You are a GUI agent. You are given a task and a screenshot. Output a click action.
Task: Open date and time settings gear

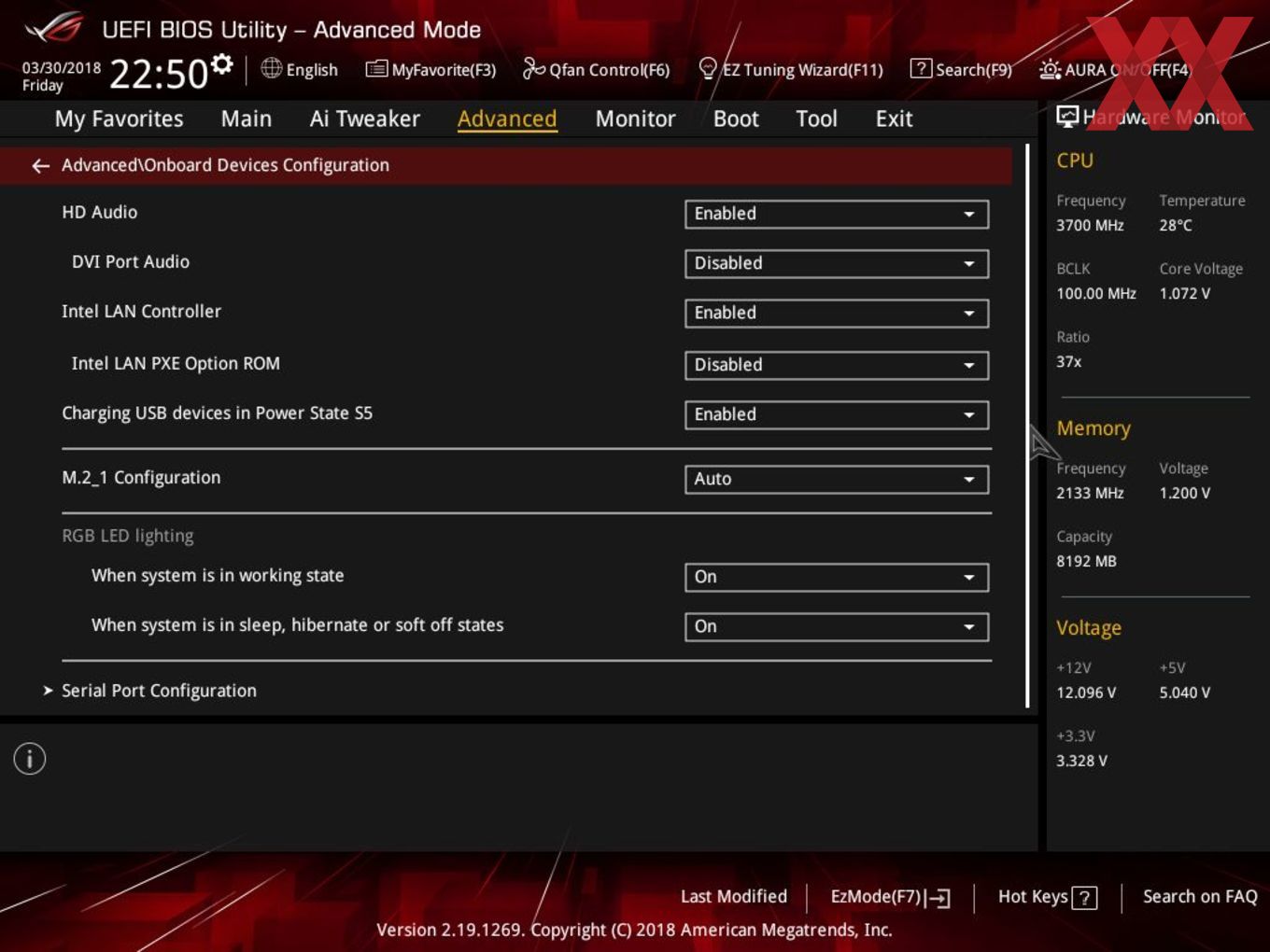(x=222, y=63)
